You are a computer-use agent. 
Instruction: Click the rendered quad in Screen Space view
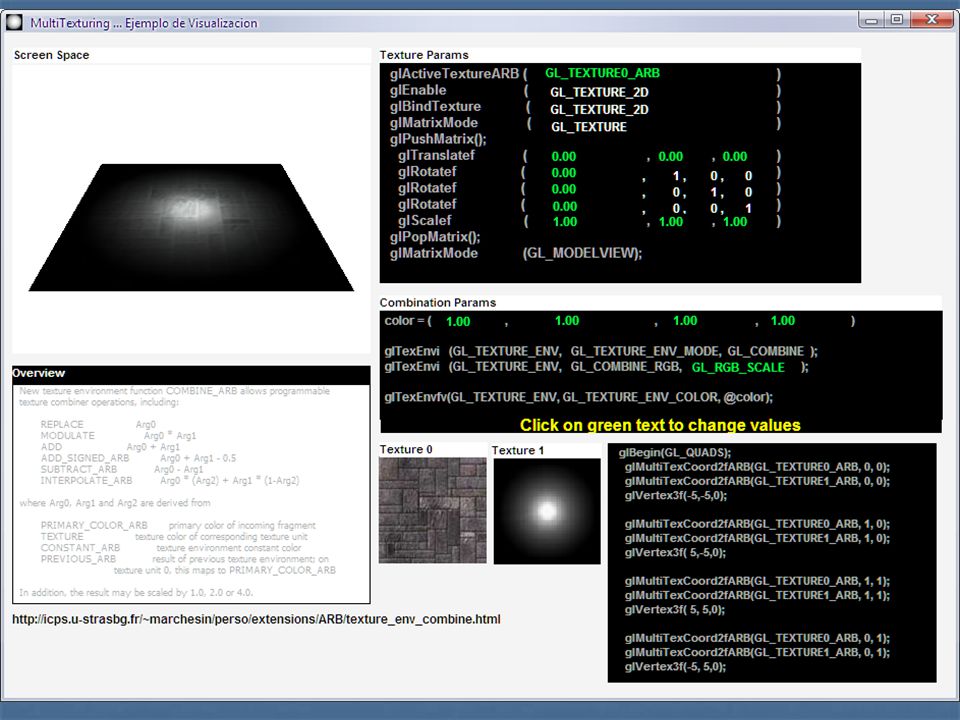191,228
